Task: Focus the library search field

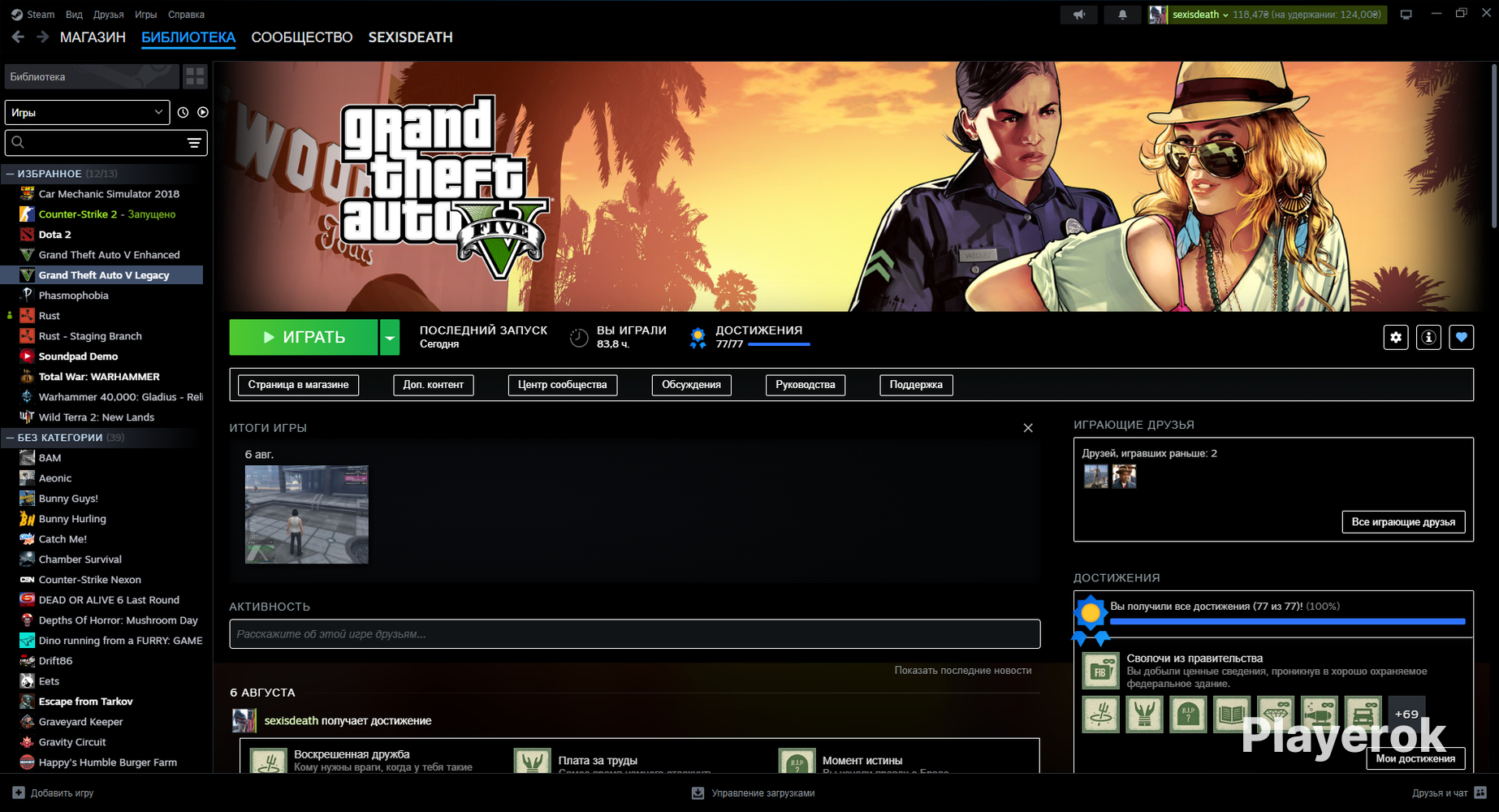Action: [106, 143]
